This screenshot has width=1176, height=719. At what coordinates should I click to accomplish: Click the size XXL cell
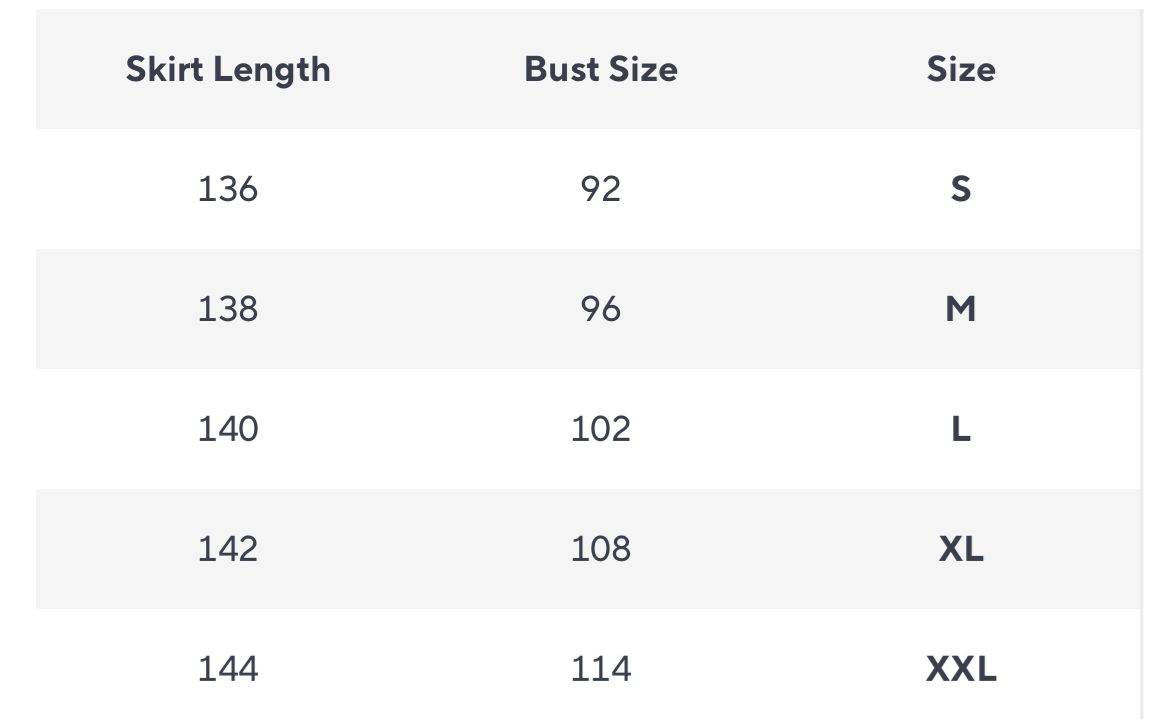click(x=961, y=669)
